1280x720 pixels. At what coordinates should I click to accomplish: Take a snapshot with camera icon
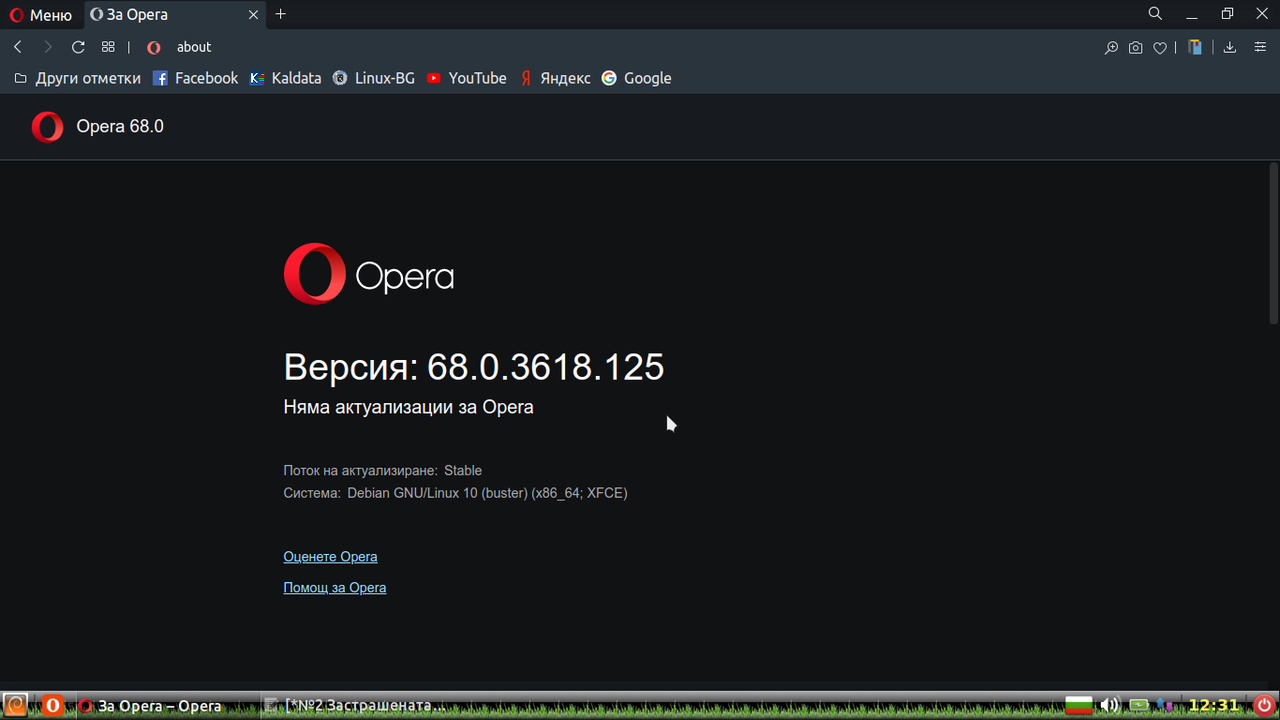(x=1136, y=47)
